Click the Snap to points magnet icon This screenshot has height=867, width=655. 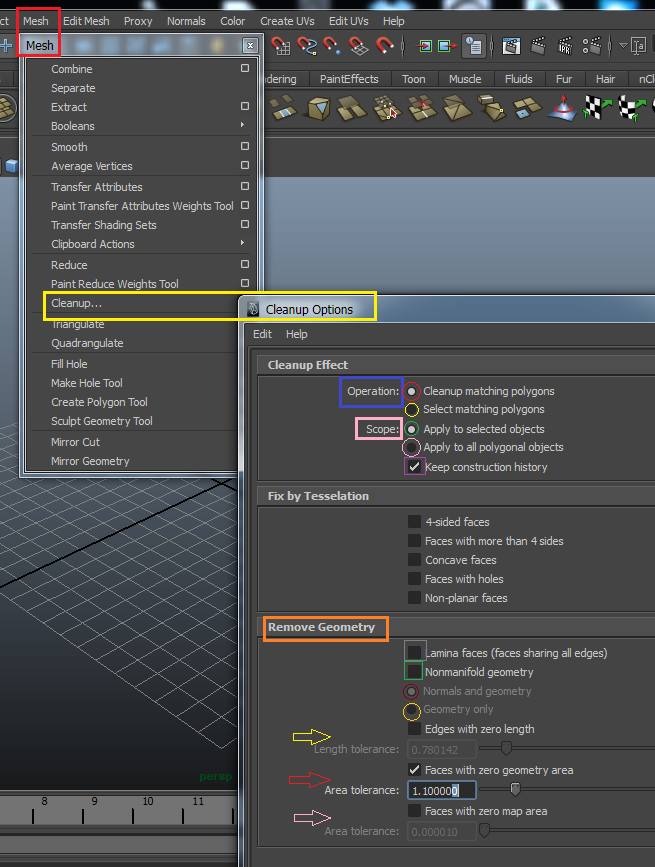[333, 45]
